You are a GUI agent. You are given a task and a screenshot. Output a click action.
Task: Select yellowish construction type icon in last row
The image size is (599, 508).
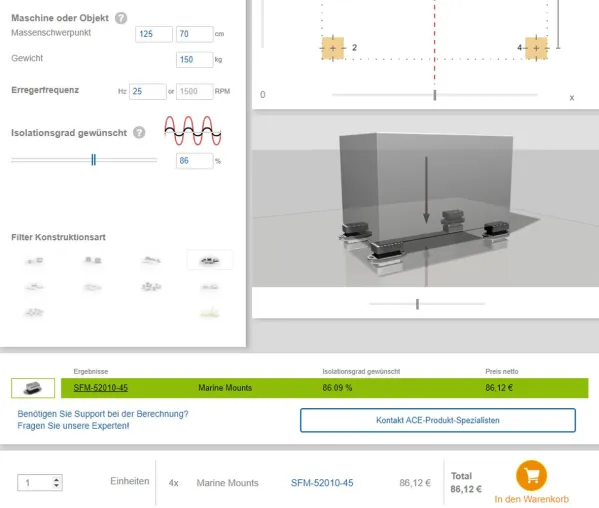(x=210, y=312)
